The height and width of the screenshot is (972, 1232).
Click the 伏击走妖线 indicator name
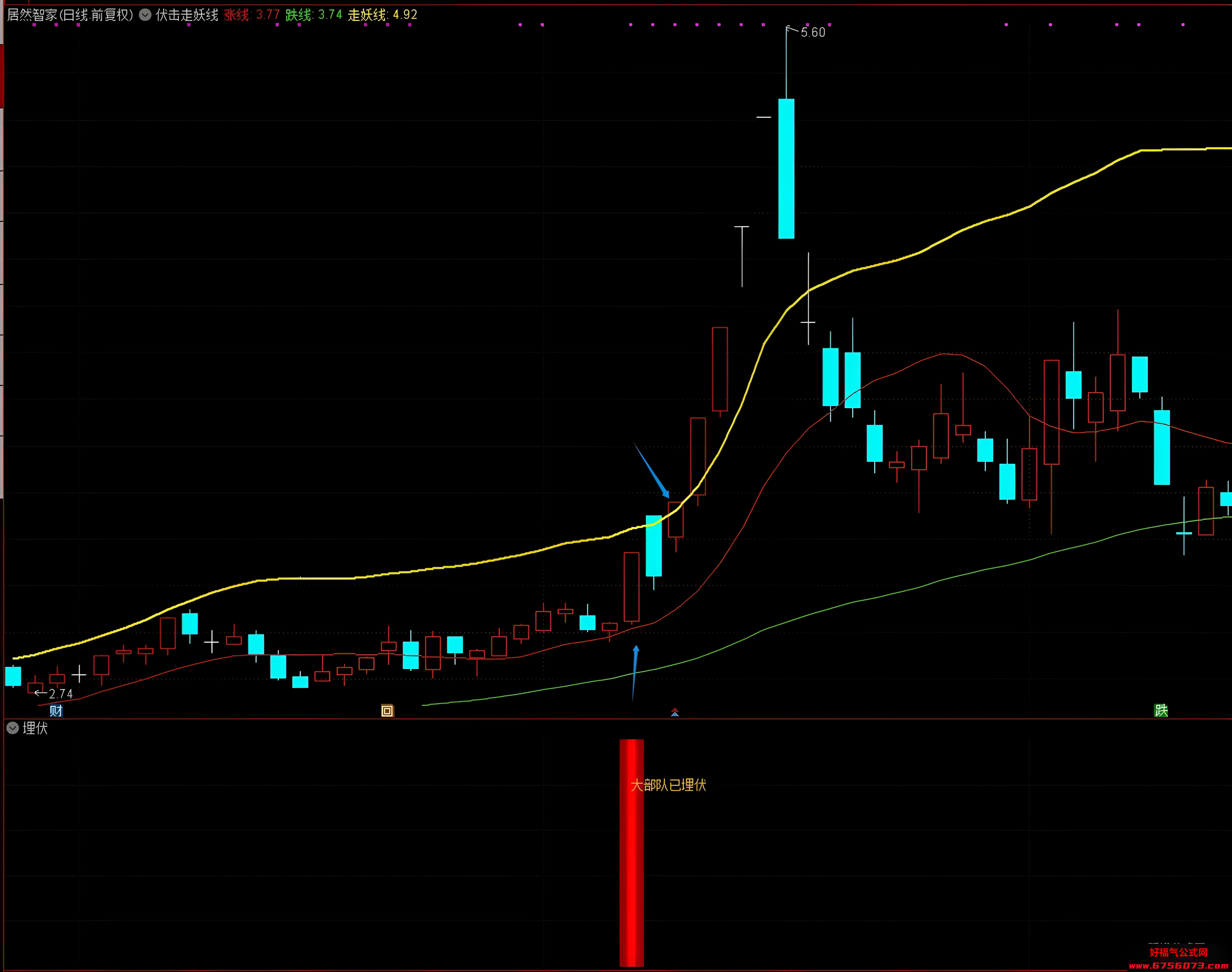187,15
